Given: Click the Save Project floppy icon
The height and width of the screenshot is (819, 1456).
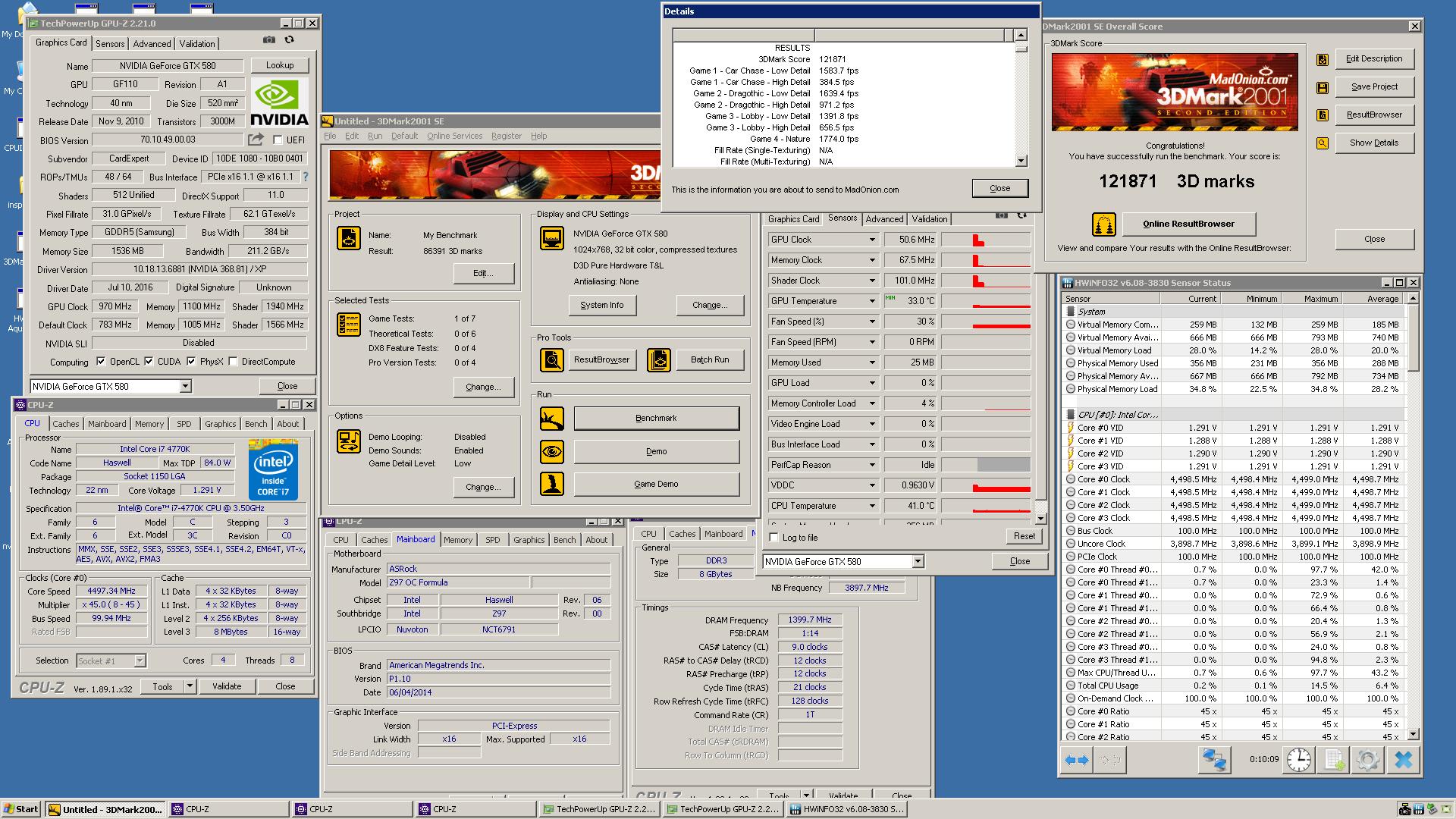Looking at the screenshot, I should 1323,87.
